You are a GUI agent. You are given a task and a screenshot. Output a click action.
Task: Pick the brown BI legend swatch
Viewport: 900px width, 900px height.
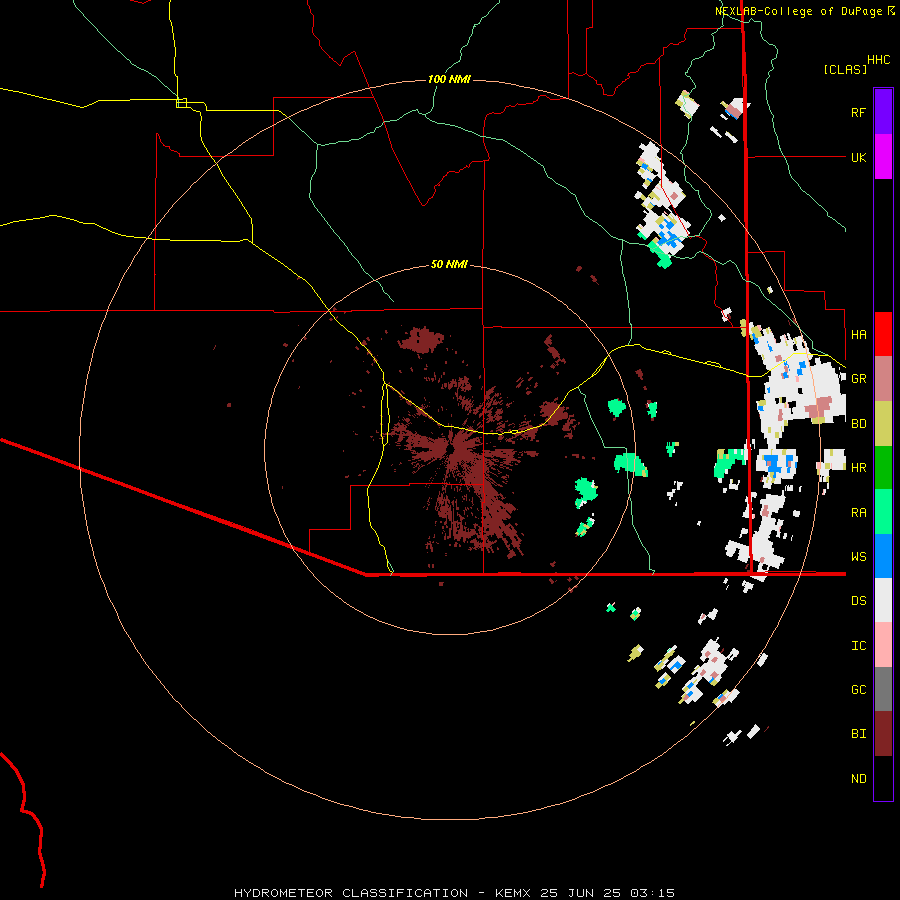tap(883, 734)
